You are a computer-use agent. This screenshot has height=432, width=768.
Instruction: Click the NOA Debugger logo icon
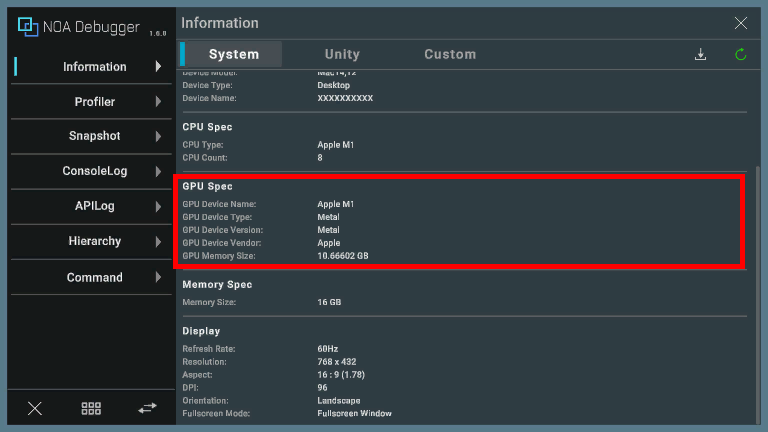(28, 26)
